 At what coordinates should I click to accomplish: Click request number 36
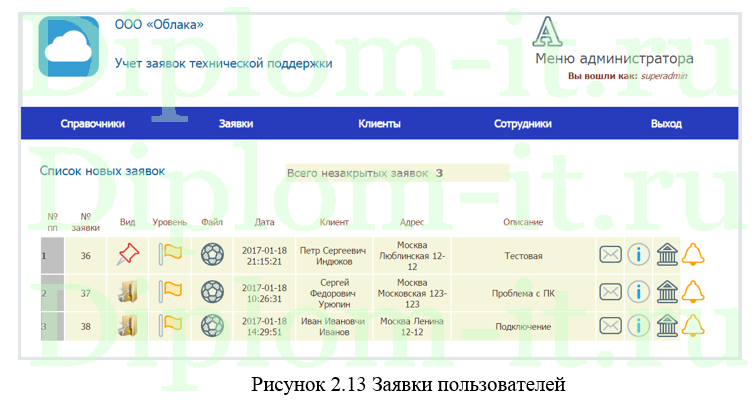point(85,256)
